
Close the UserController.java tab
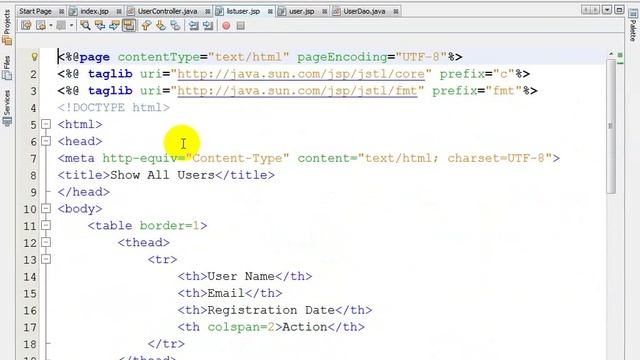pyautogui.click(x=207, y=11)
